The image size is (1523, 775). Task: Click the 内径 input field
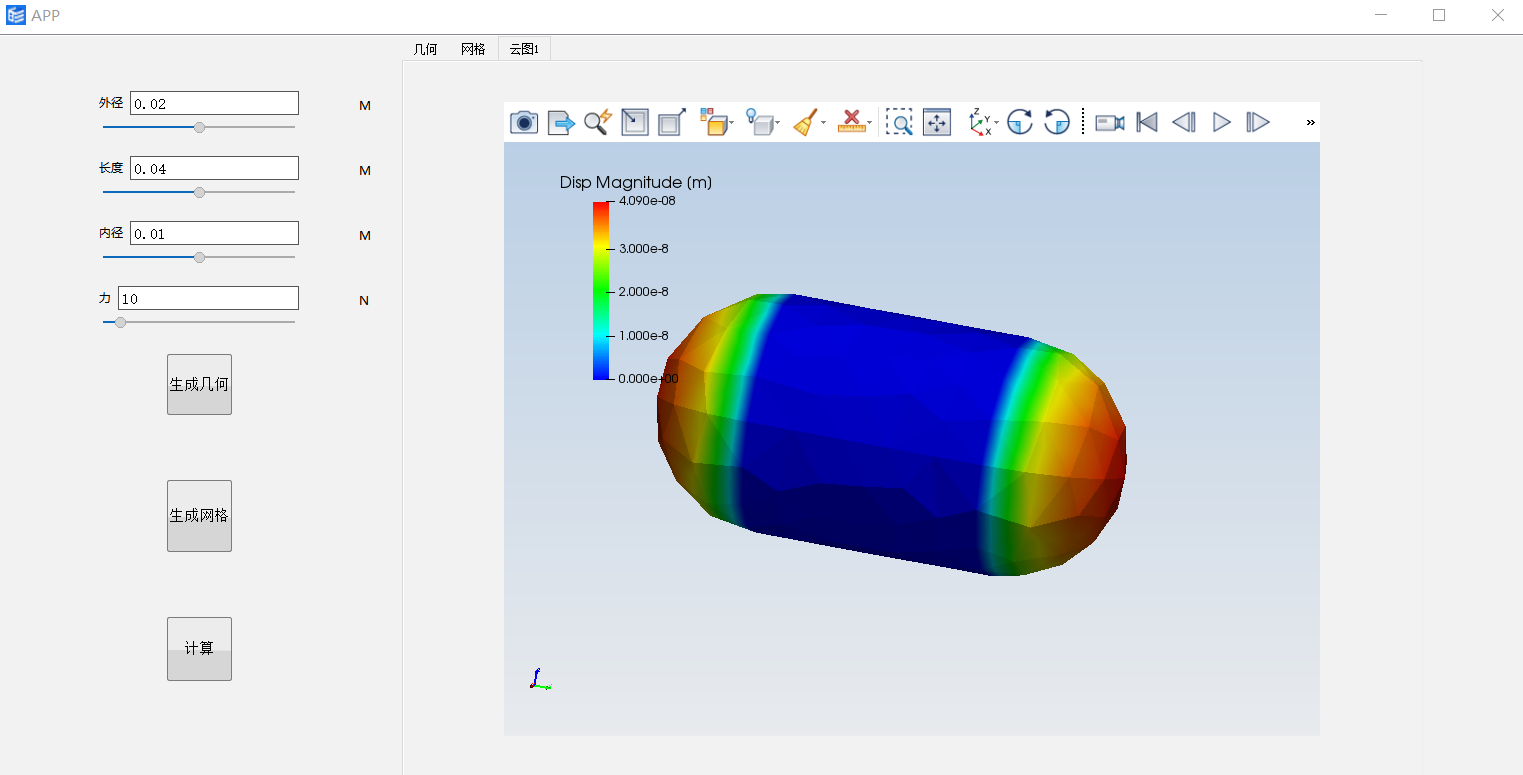[214, 233]
